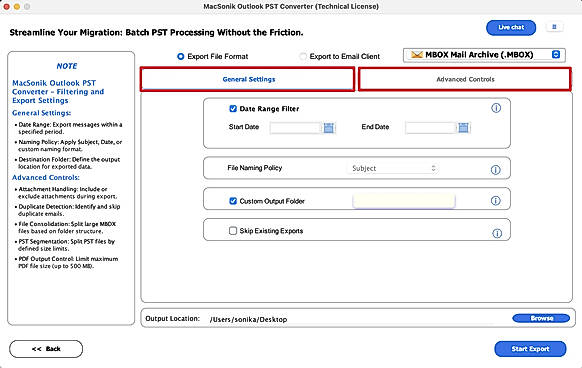
Task: Toggle the Date Range Filter checkbox
Action: coord(233,108)
